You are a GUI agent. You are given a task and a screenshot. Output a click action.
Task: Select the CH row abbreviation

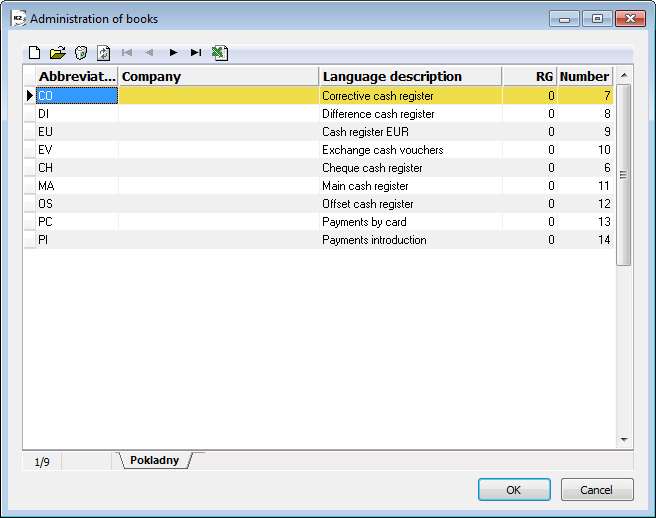[x=77, y=168]
